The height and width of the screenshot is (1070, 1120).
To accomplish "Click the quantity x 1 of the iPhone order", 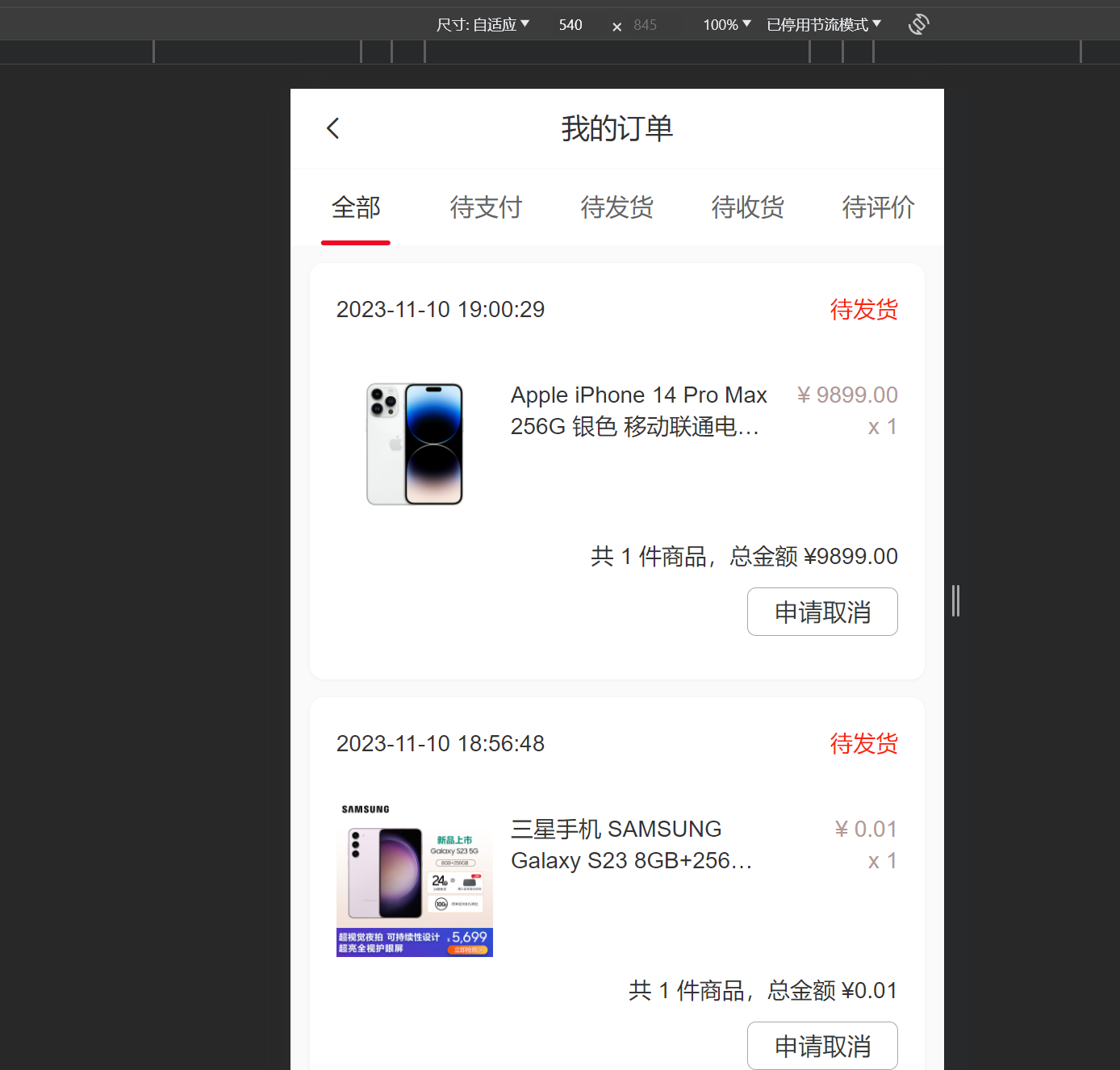I will [882, 427].
